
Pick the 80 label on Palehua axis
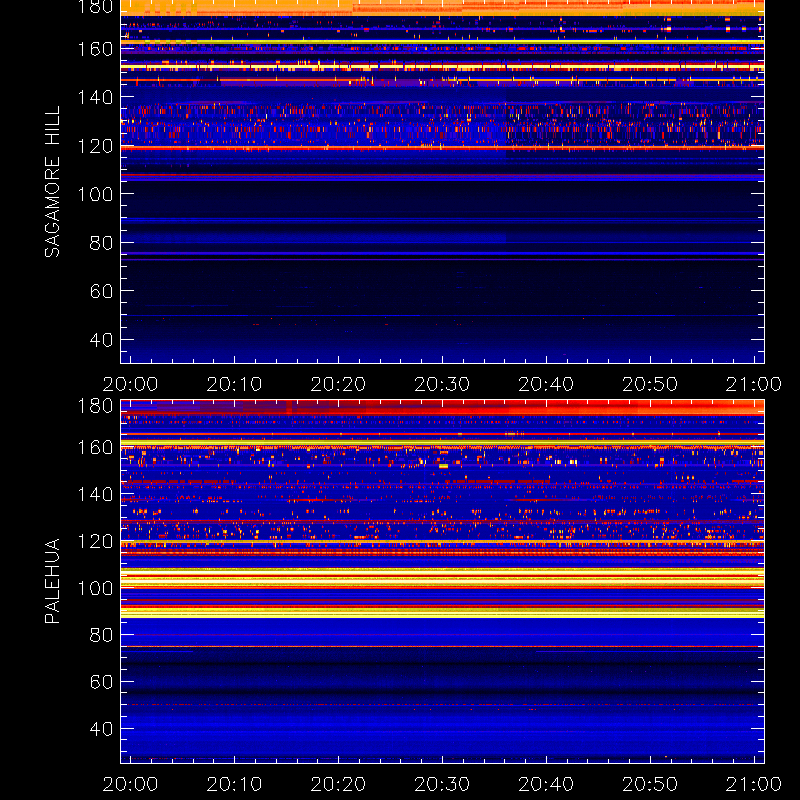point(101,635)
